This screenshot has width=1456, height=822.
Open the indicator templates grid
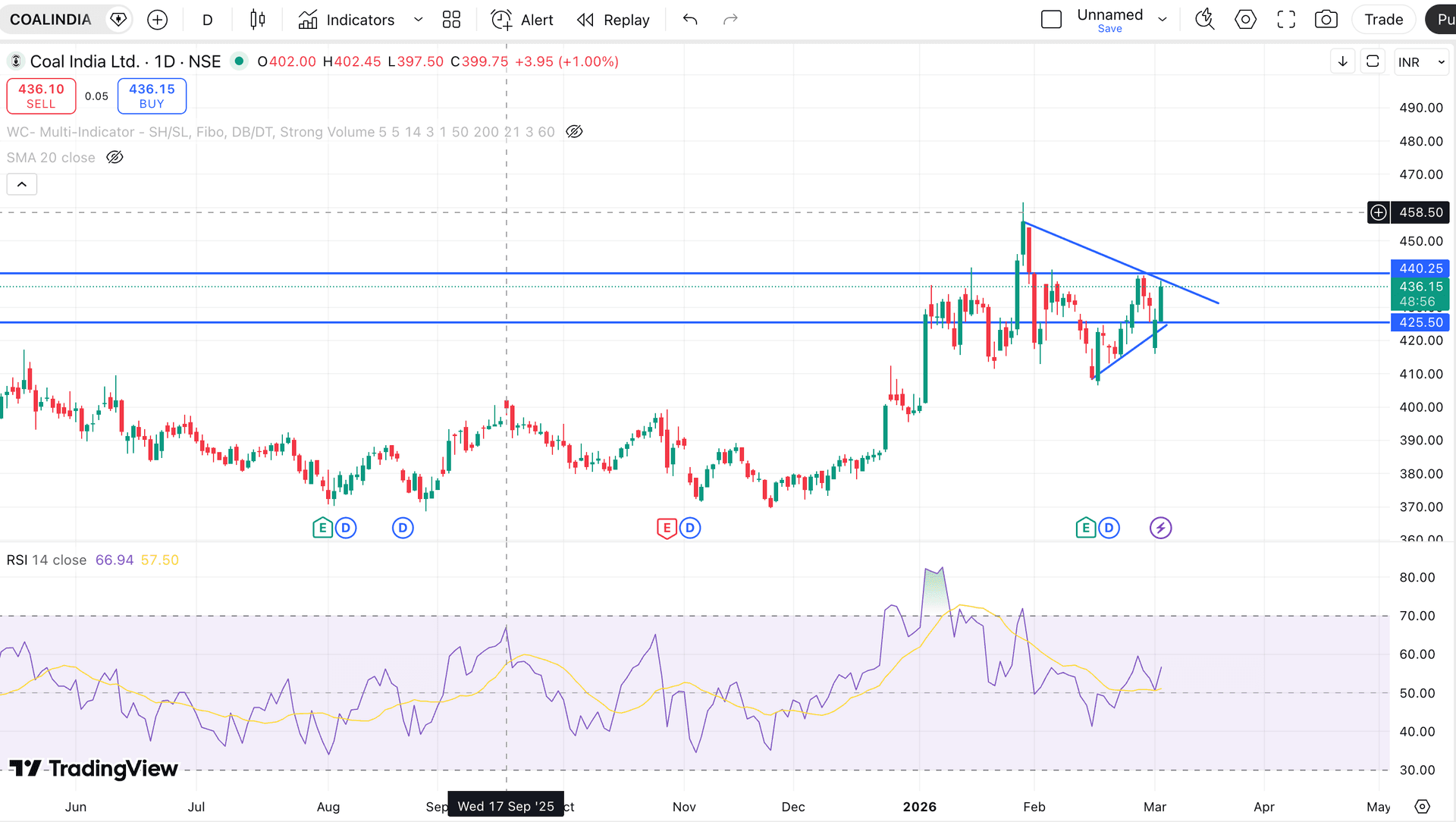(451, 20)
